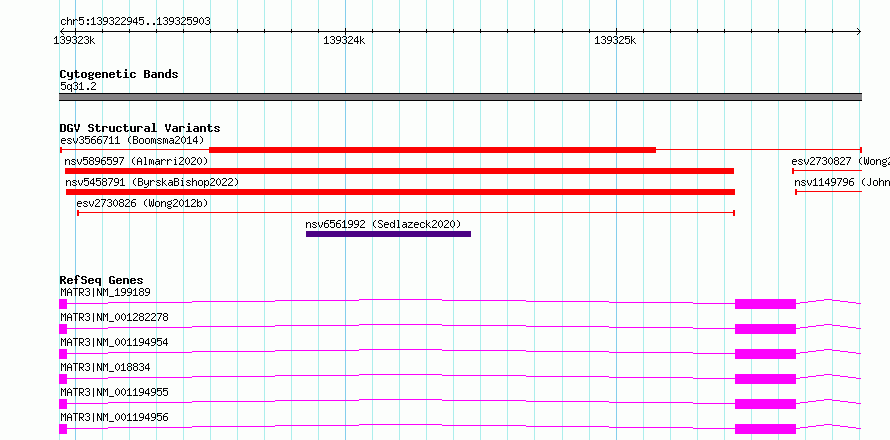Click the nsv5896597 (Almarri2020) label
This screenshot has width=890, height=440.
136,161
